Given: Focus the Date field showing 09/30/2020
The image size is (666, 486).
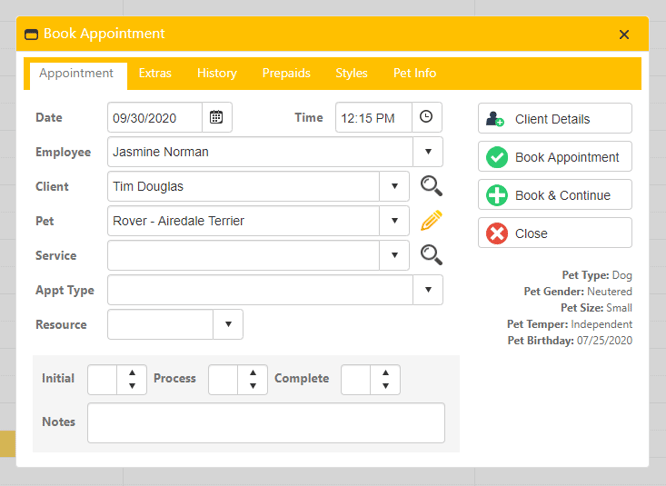Looking at the screenshot, I should (155, 118).
